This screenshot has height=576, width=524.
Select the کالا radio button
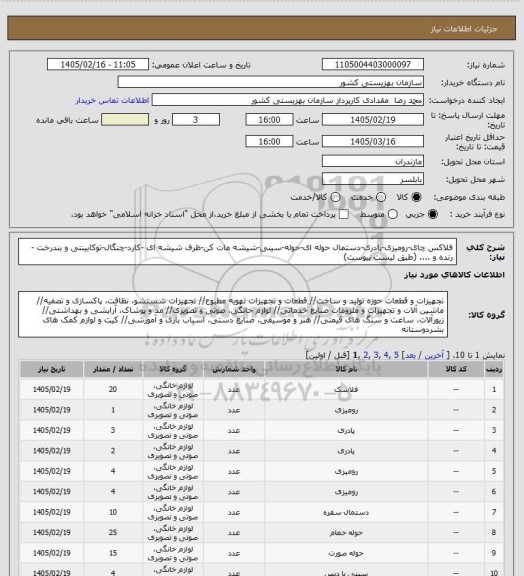coord(416,197)
